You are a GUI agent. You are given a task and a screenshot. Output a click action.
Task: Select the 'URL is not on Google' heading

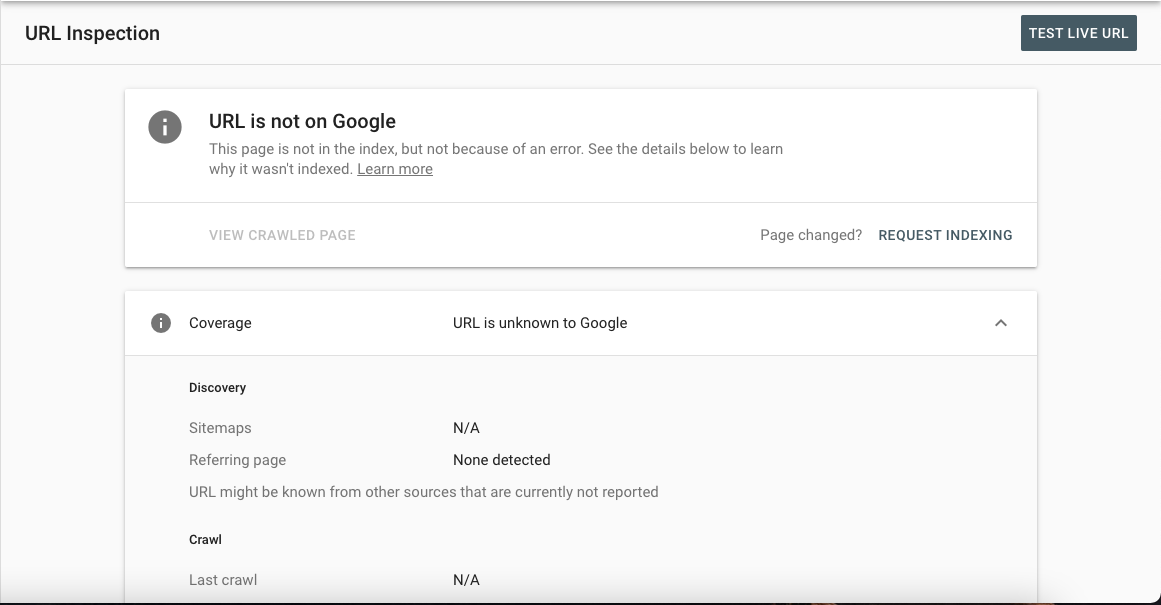[302, 121]
